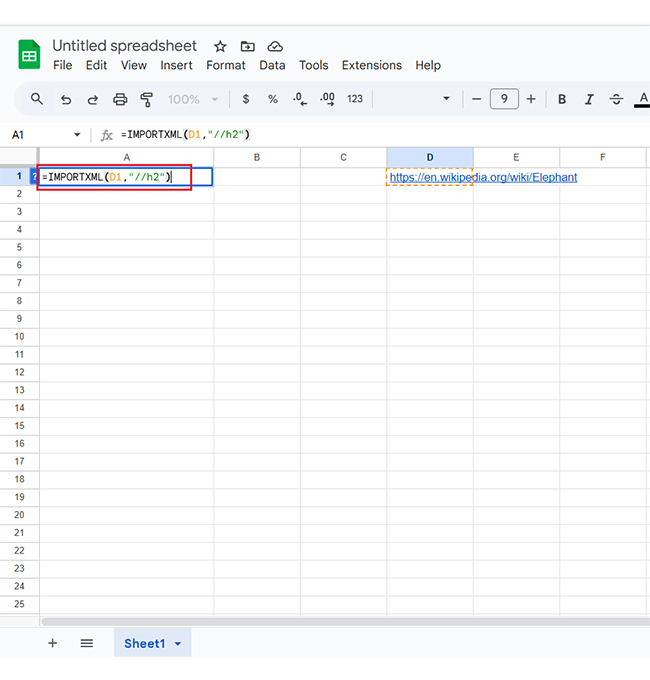Image resolution: width=650 pixels, height=680 pixels.
Task: Search the menus with magnifier icon
Action: tap(37, 99)
